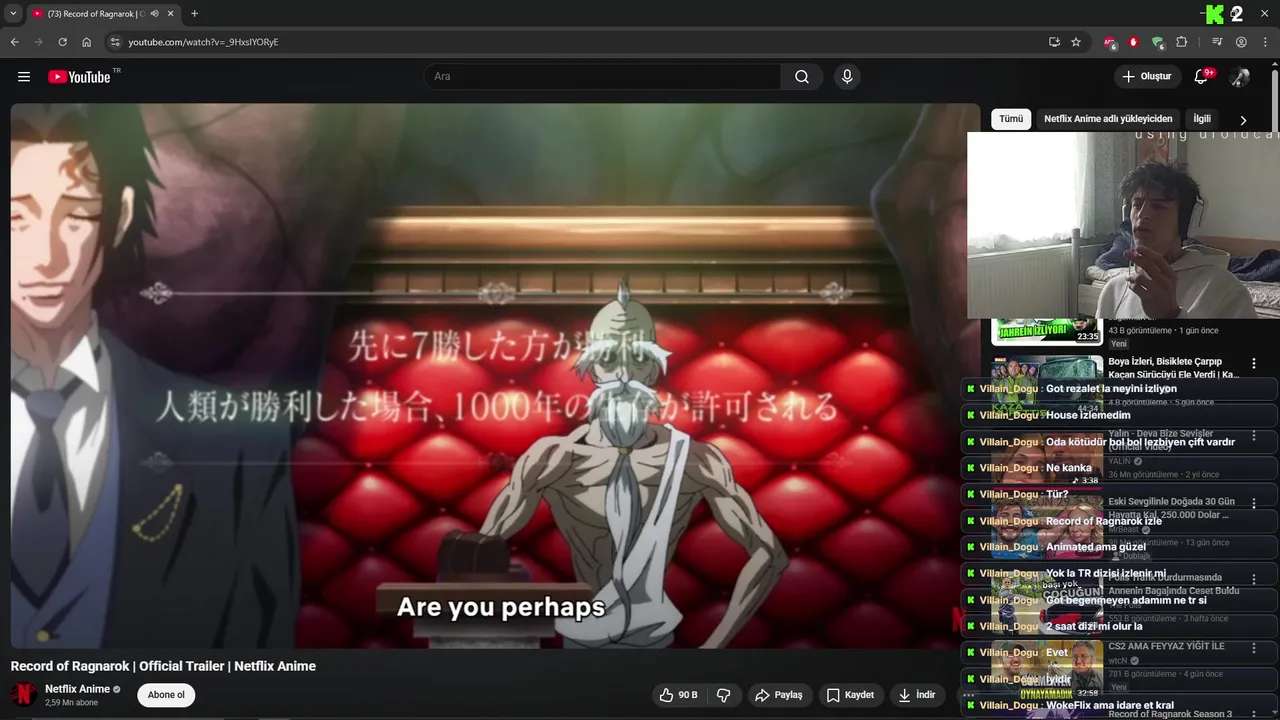Open the YouTube guide hamburger menu
This screenshot has height=720, width=1280.
tap(24, 77)
